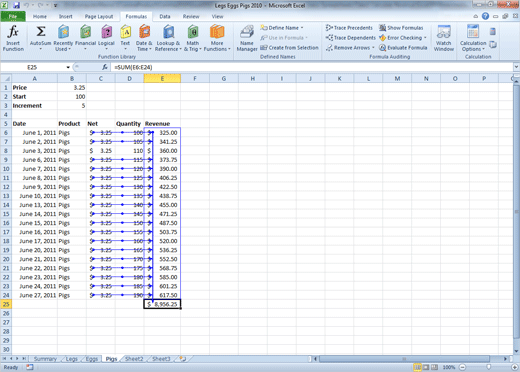The width and height of the screenshot is (520, 372).
Task: Open the Name Box dropdown
Action: [68, 67]
